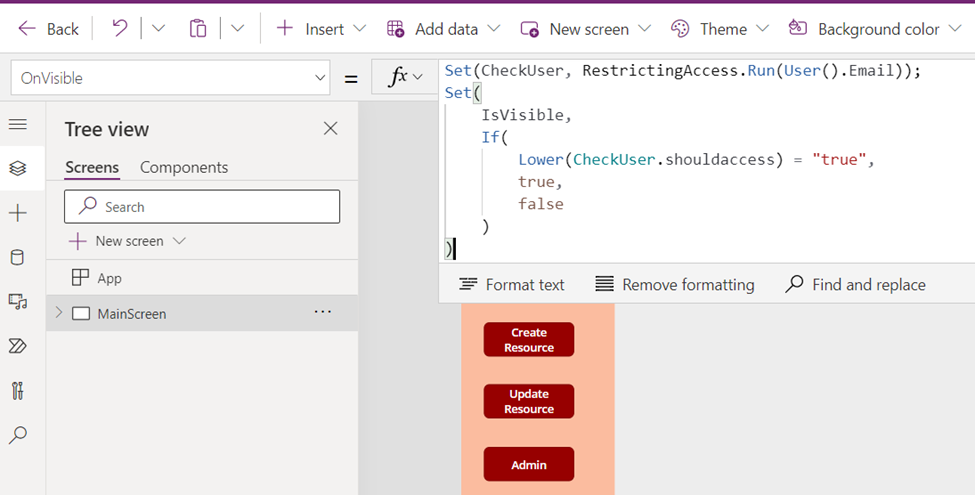Click the Tree view panel title

click(107, 129)
